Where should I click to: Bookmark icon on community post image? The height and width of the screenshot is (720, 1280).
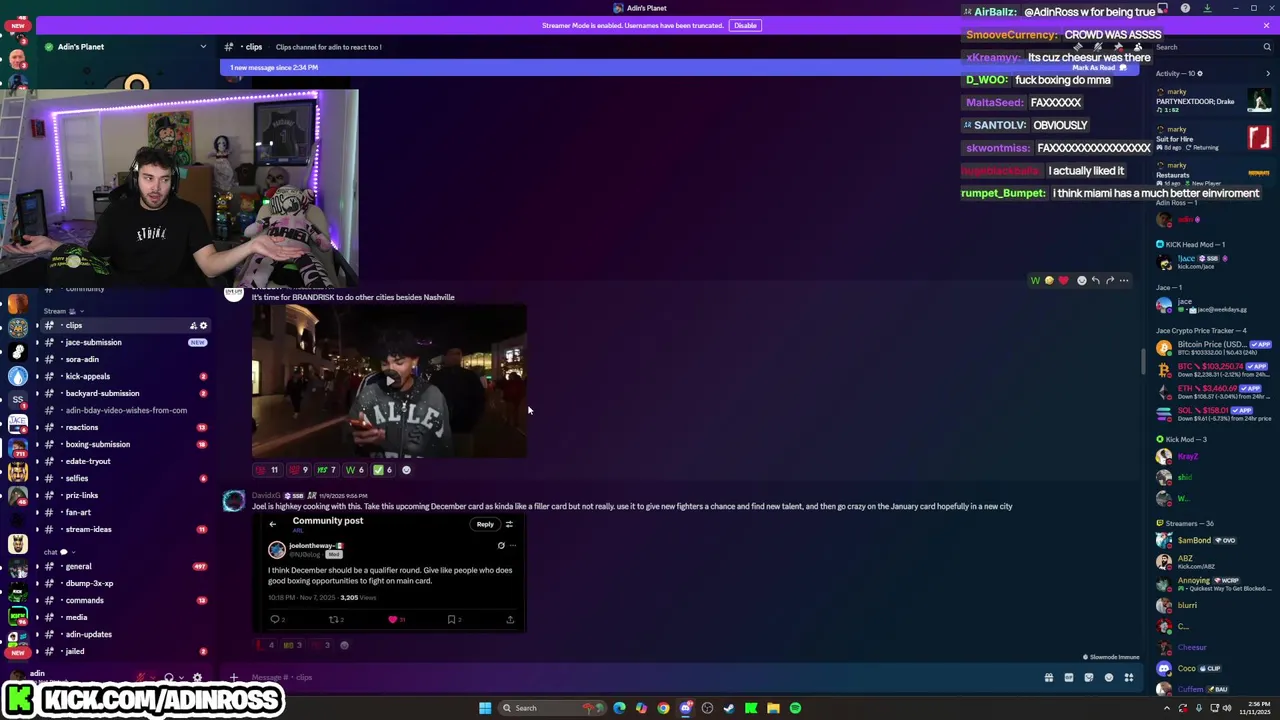coord(451,619)
